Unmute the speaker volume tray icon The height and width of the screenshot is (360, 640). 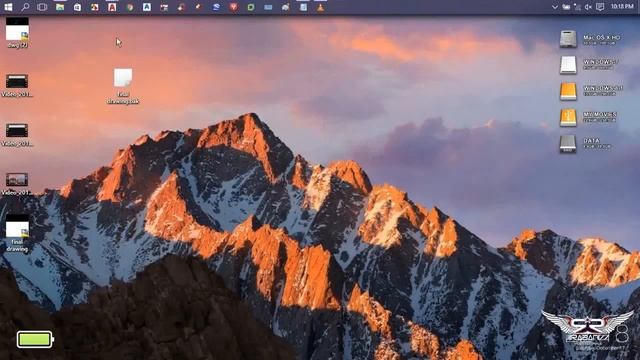[x=588, y=7]
